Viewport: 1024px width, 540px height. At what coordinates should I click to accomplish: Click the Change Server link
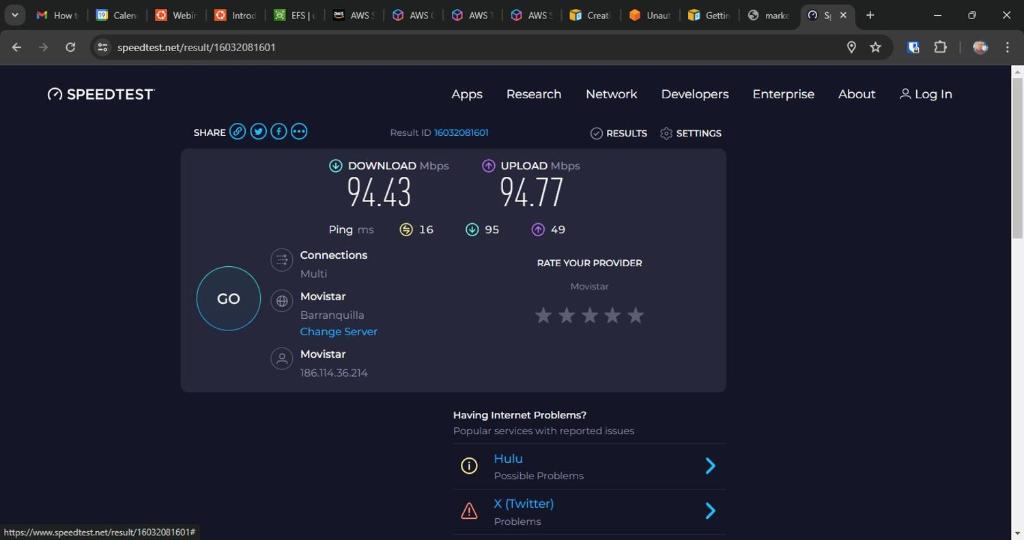tap(338, 332)
